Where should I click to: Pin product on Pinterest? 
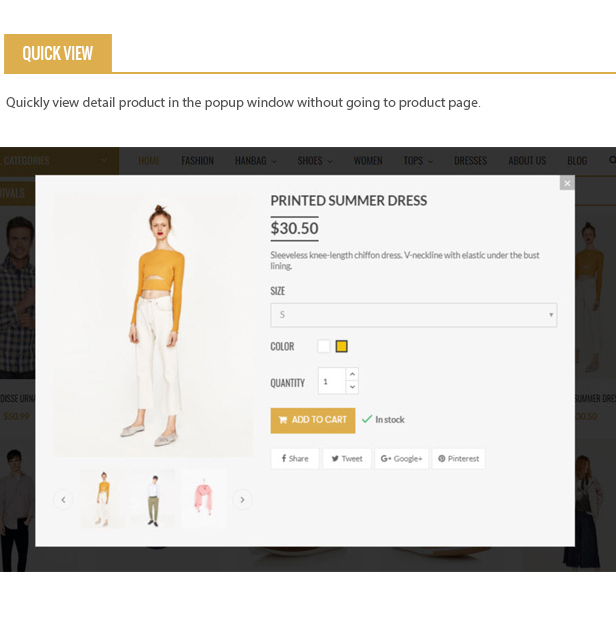(459, 459)
